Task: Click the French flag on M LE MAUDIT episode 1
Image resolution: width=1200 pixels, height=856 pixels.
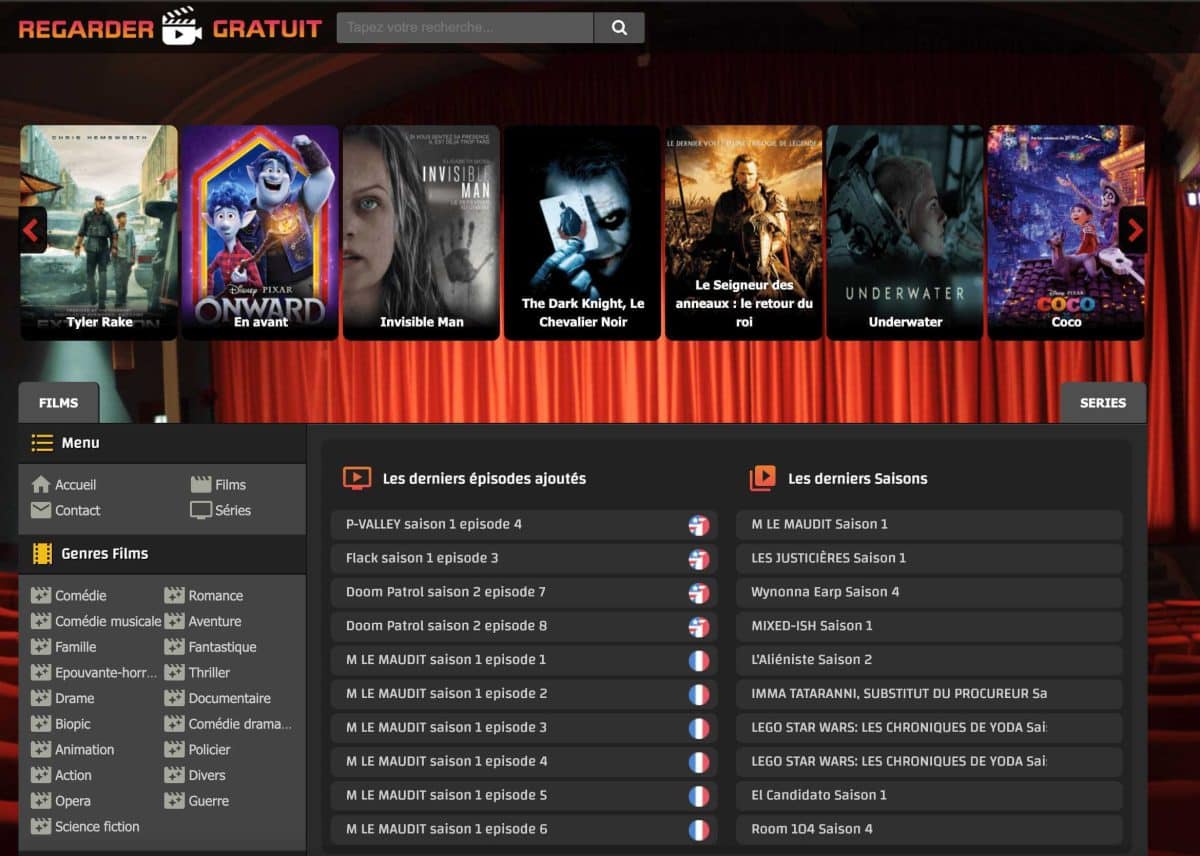Action: (x=699, y=660)
